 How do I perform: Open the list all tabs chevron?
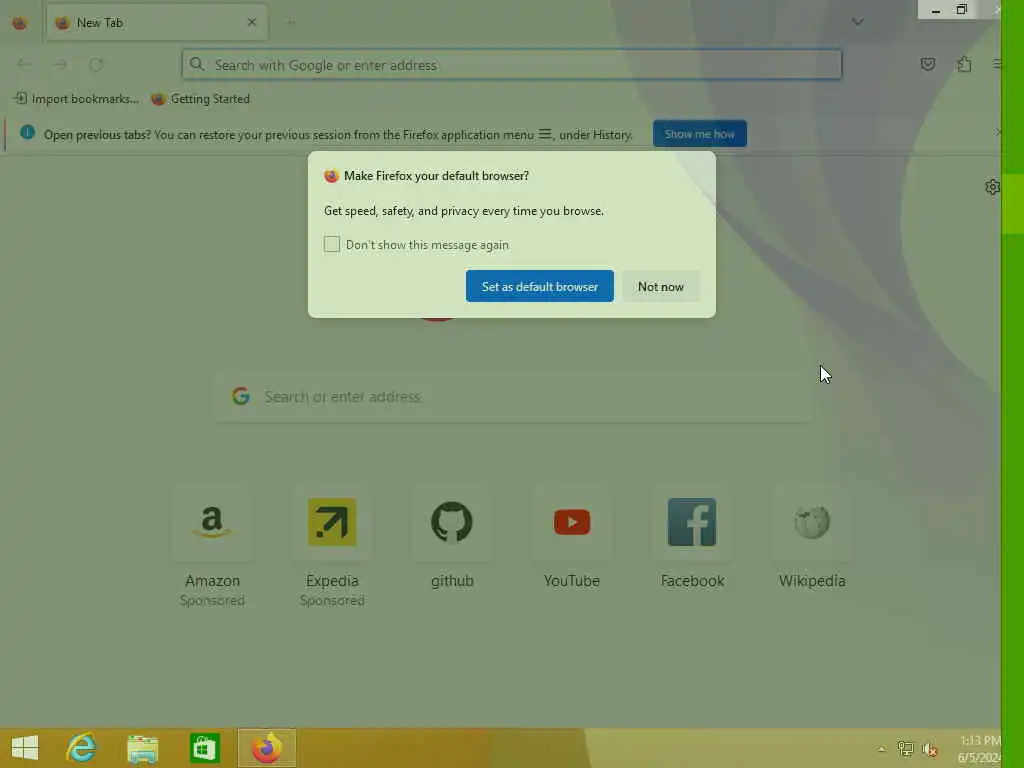coord(857,22)
